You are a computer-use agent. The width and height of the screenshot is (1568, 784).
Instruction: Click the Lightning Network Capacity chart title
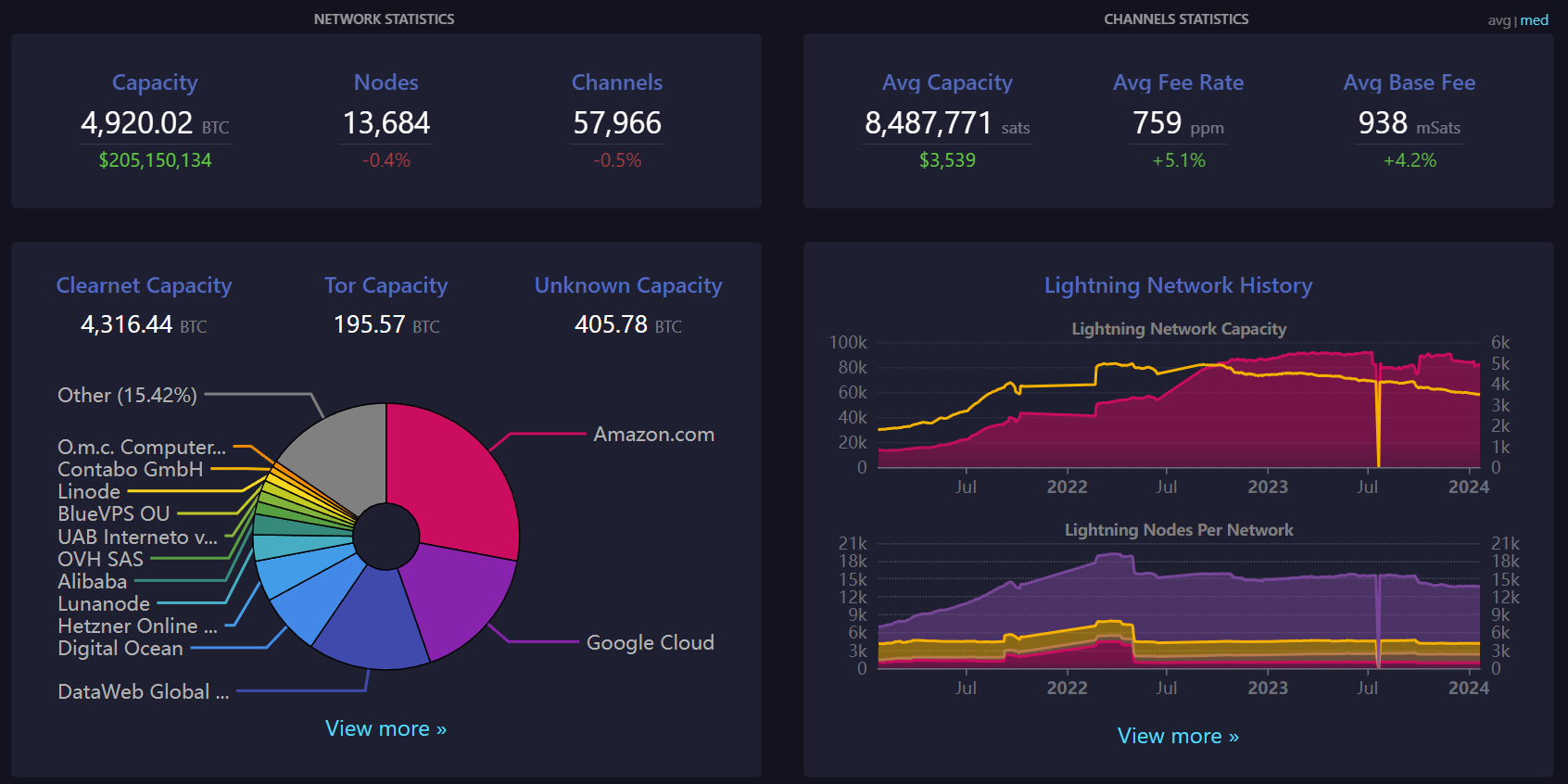(x=1179, y=329)
